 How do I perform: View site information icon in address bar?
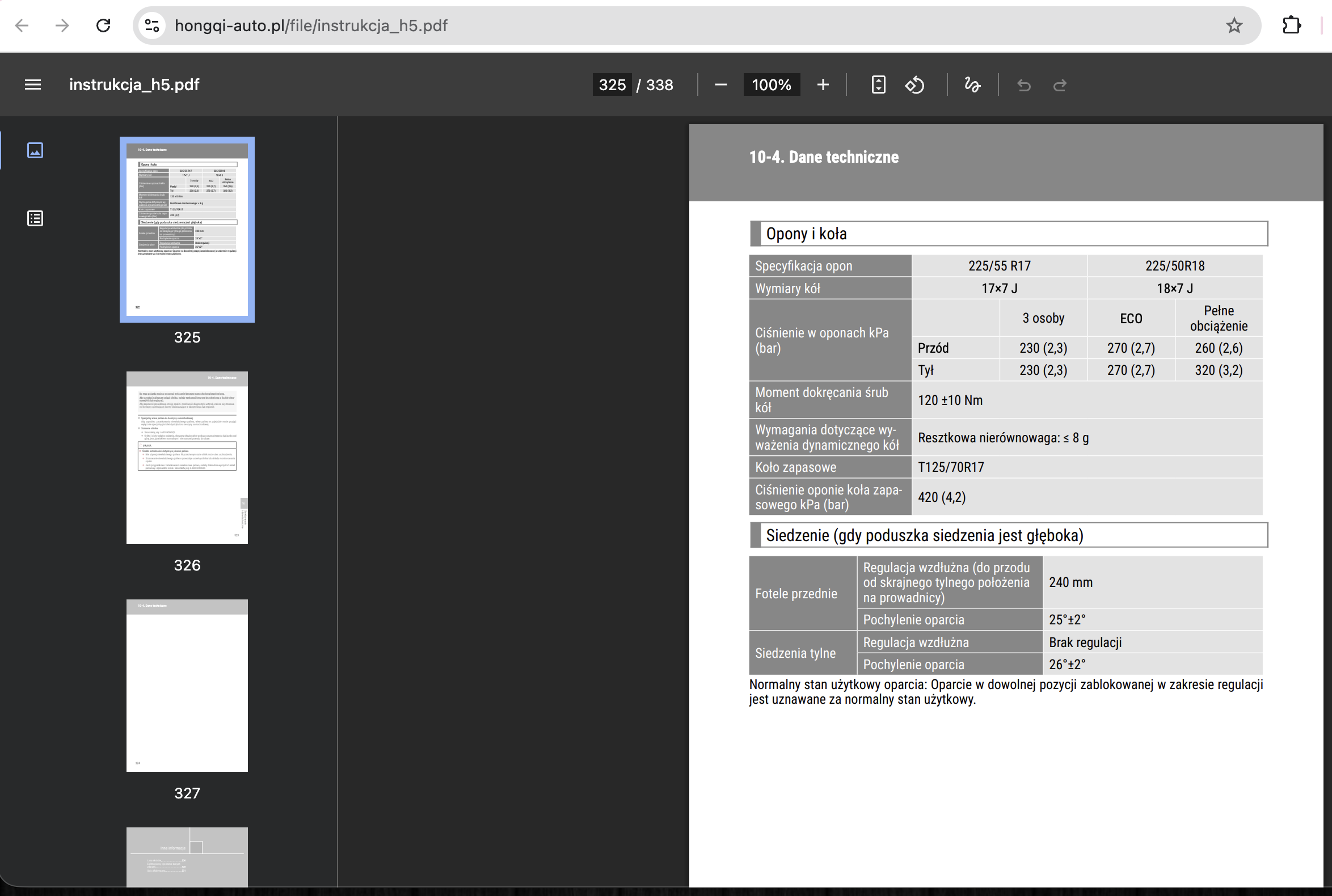point(152,26)
